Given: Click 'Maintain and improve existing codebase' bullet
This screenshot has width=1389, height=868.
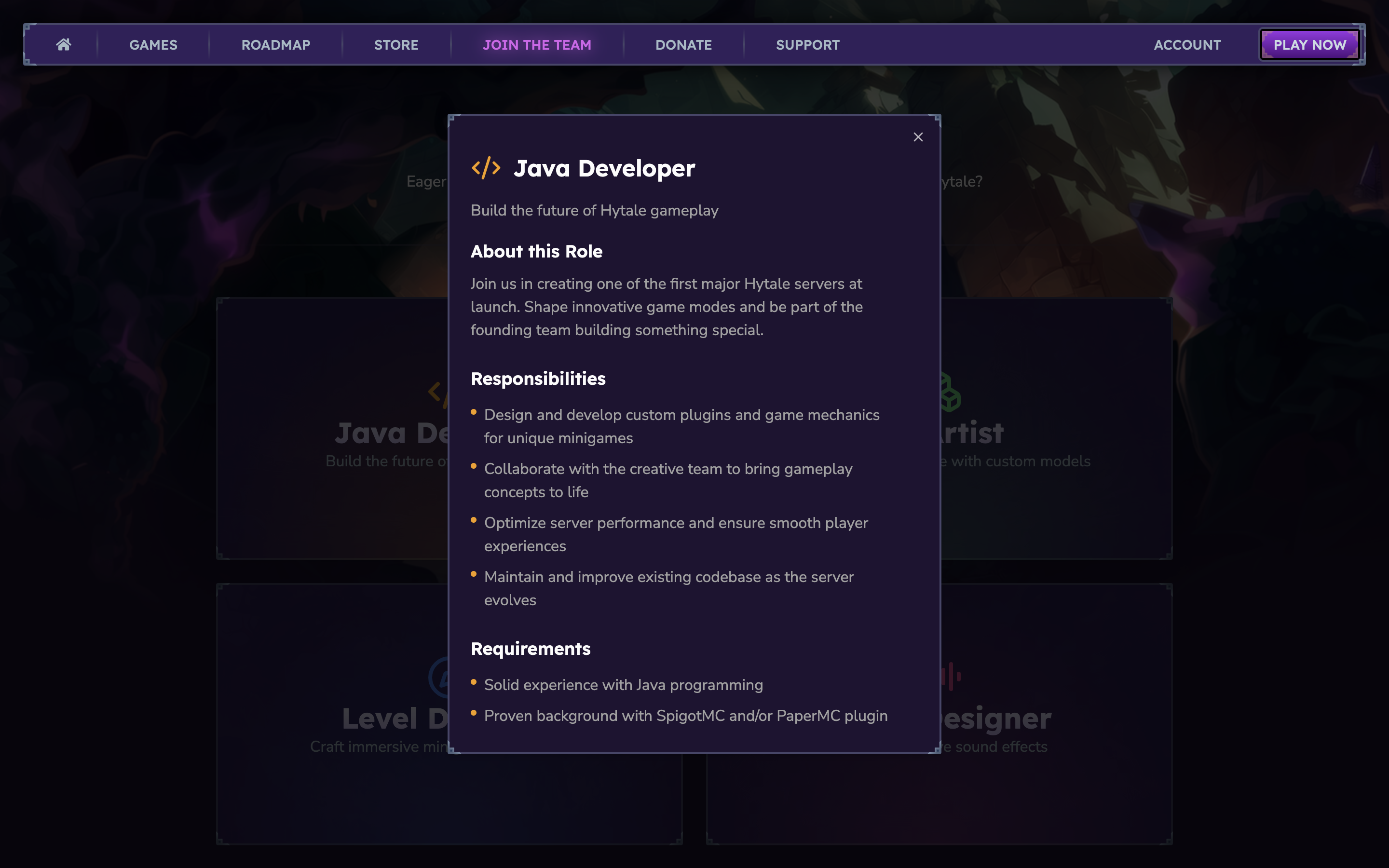Looking at the screenshot, I should coord(668,588).
